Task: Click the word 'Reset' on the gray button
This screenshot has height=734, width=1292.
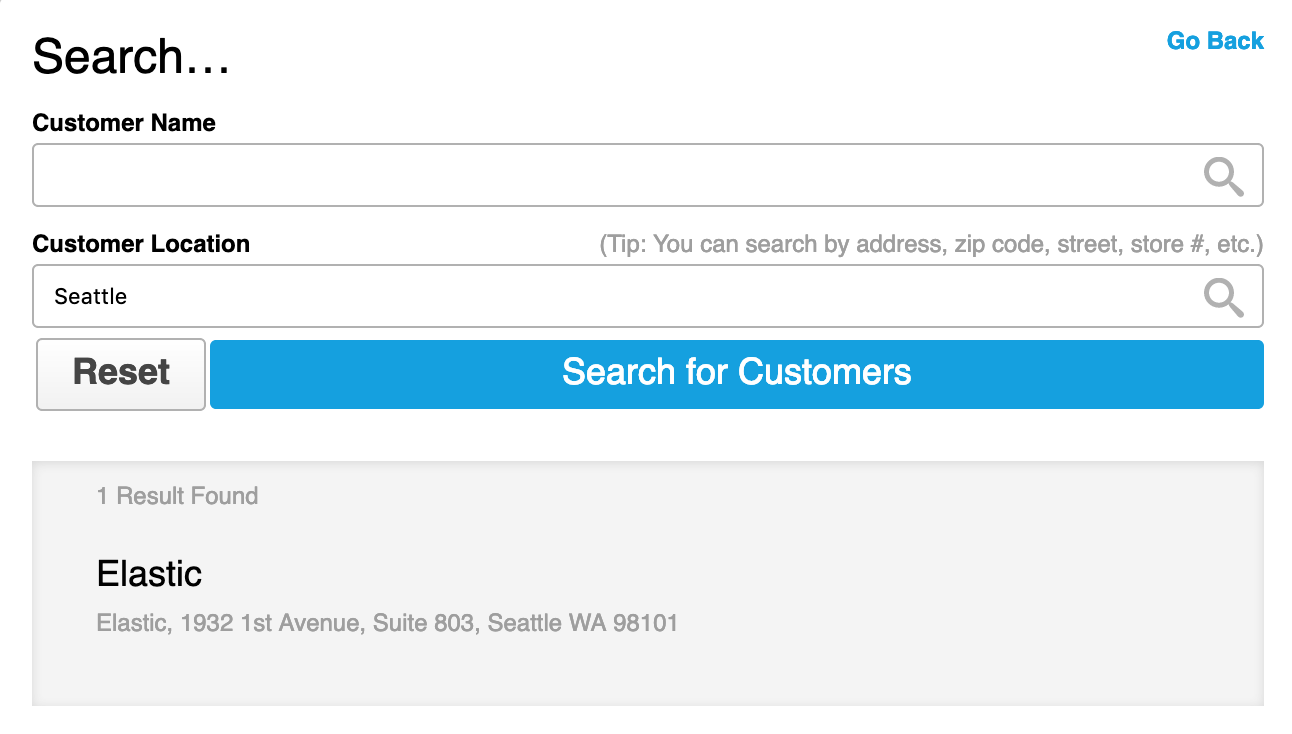Action: (x=121, y=373)
